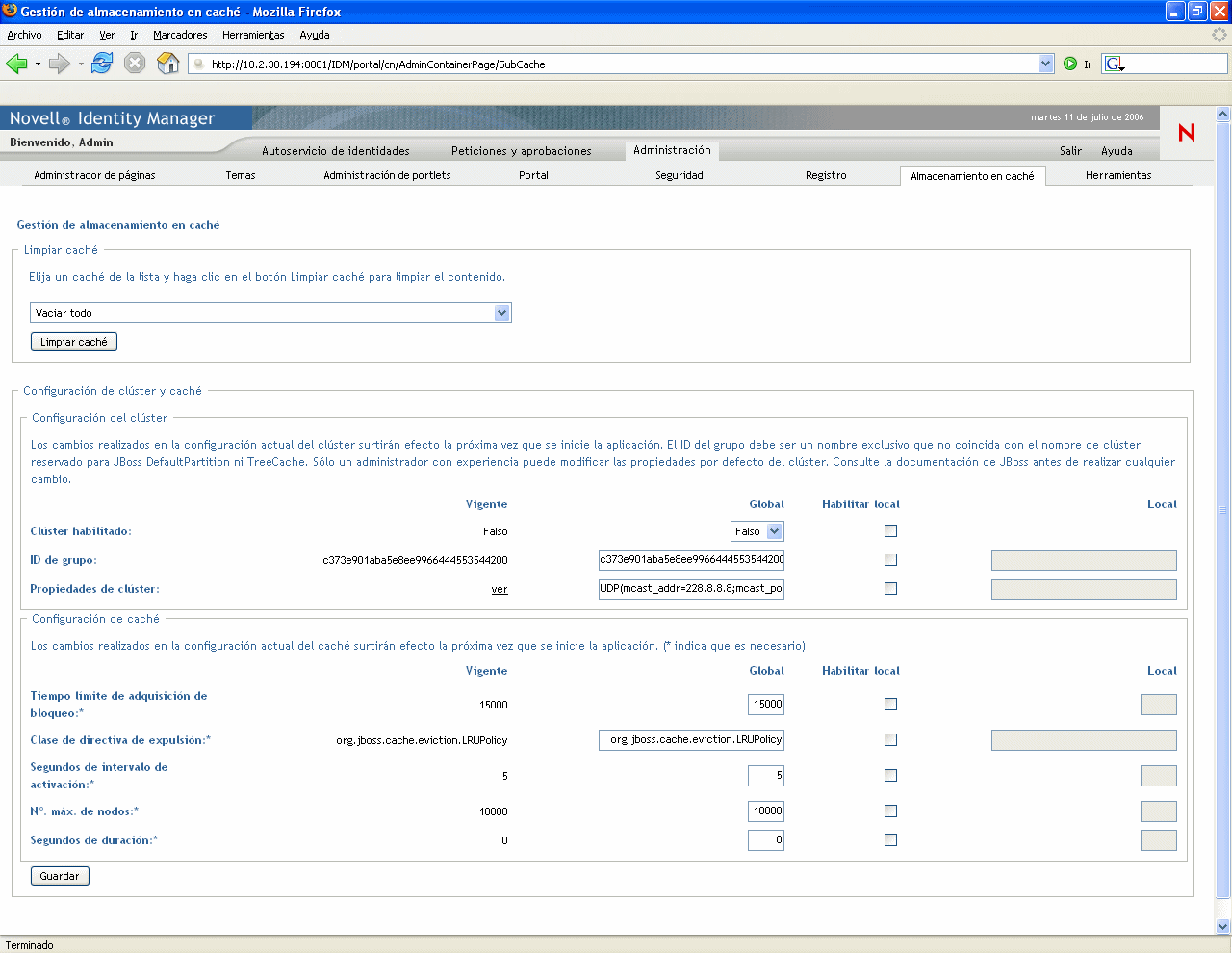Open Administrador de páginas subtab
The width and height of the screenshot is (1232, 953).
94,175
